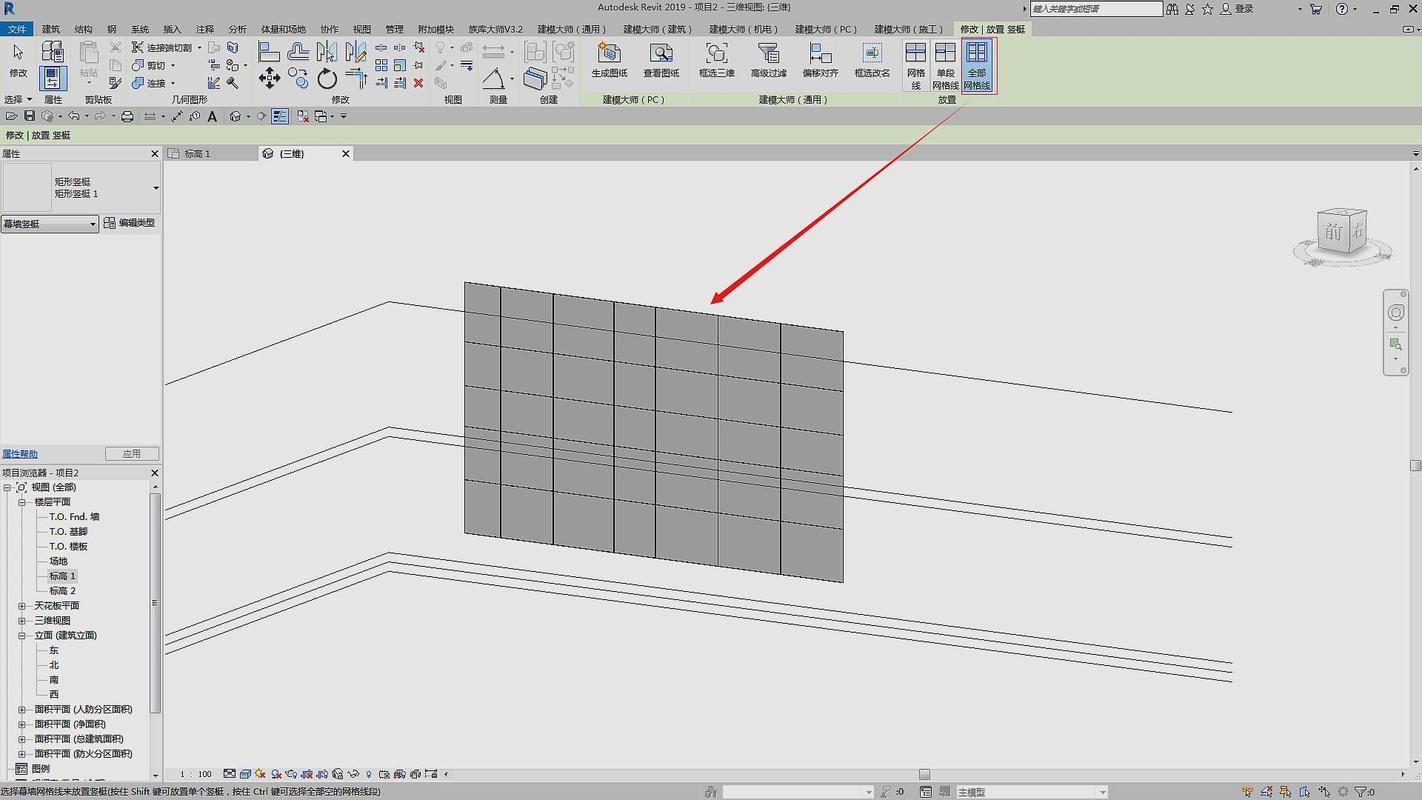Open 标高 2 floor plan in browser
Viewport: 1422px width, 800px height.
coord(62,591)
